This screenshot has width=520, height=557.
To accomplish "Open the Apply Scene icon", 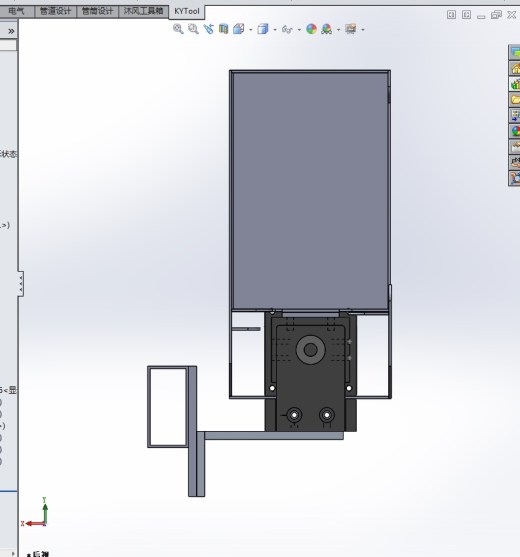I will [326, 29].
